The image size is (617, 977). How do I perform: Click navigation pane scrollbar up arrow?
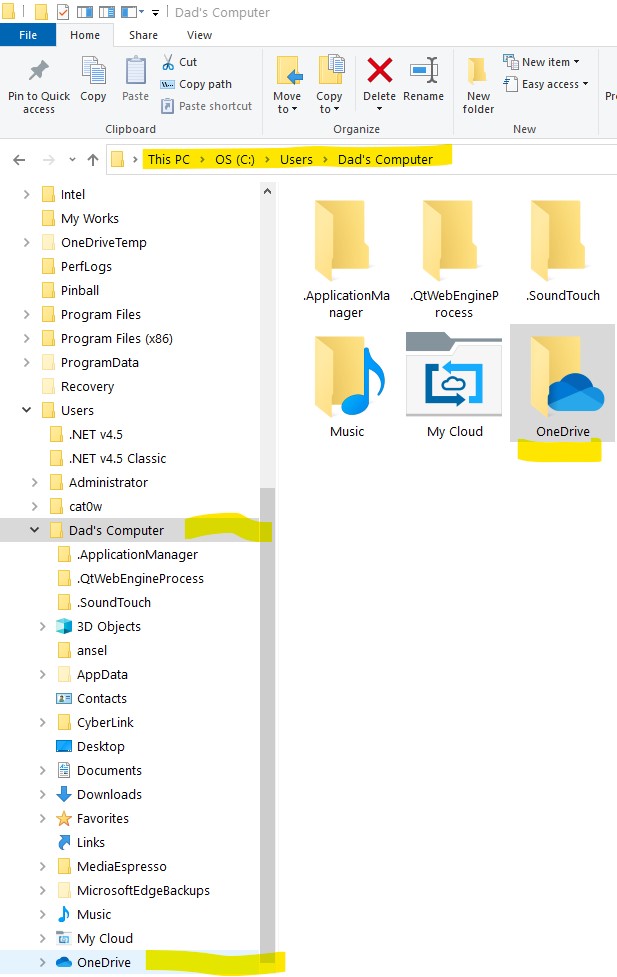pyautogui.click(x=267, y=192)
